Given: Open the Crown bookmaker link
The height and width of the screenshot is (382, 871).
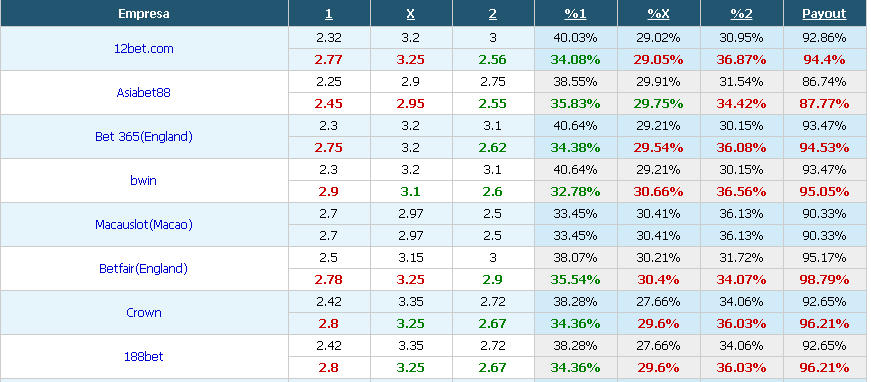Looking at the screenshot, I should tap(144, 313).
